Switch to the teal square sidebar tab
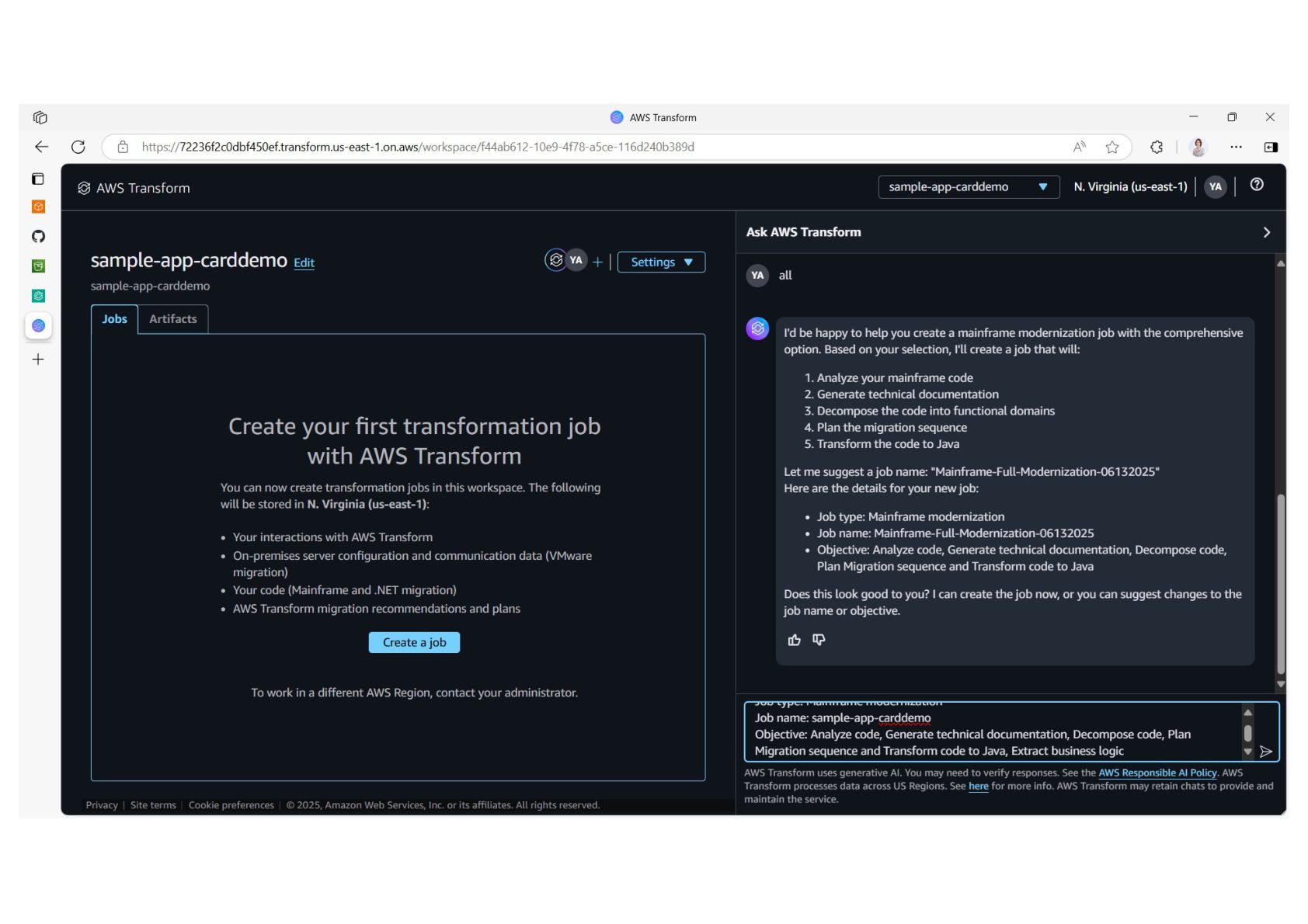 [x=38, y=296]
